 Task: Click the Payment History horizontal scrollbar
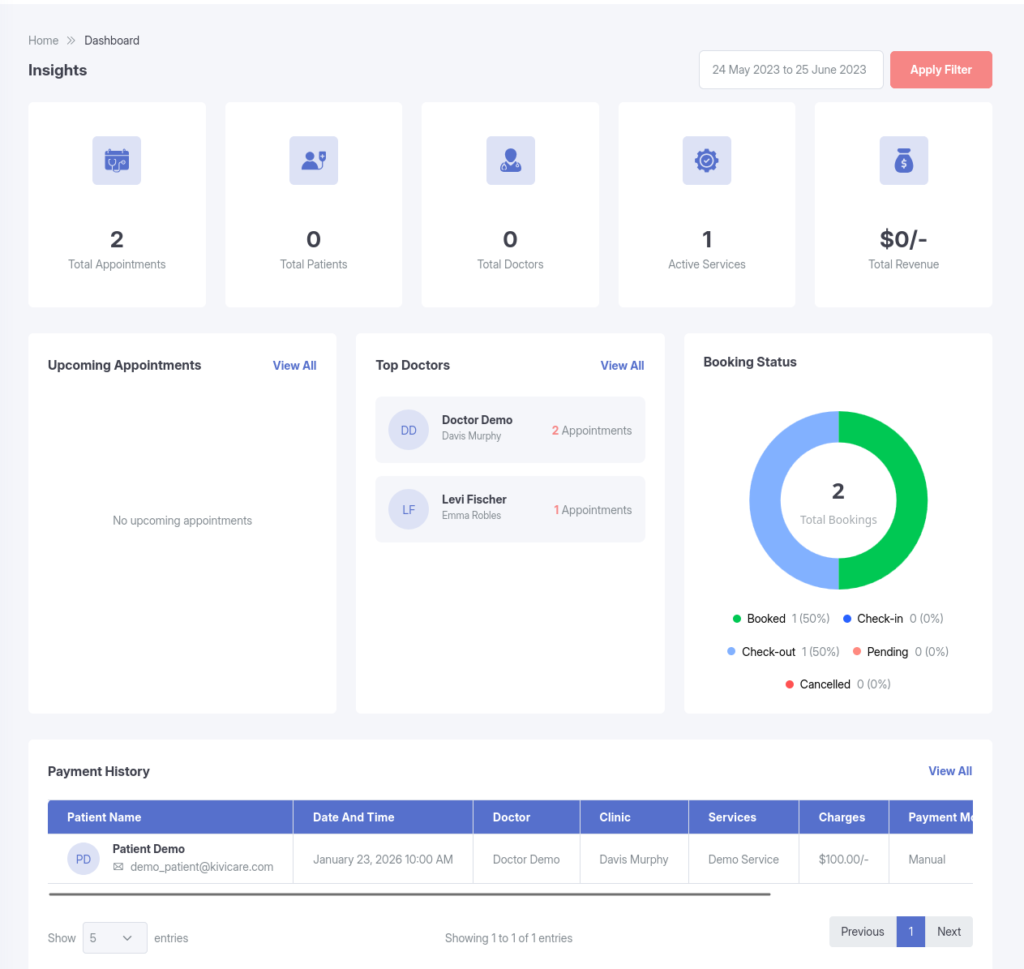[x=410, y=893]
